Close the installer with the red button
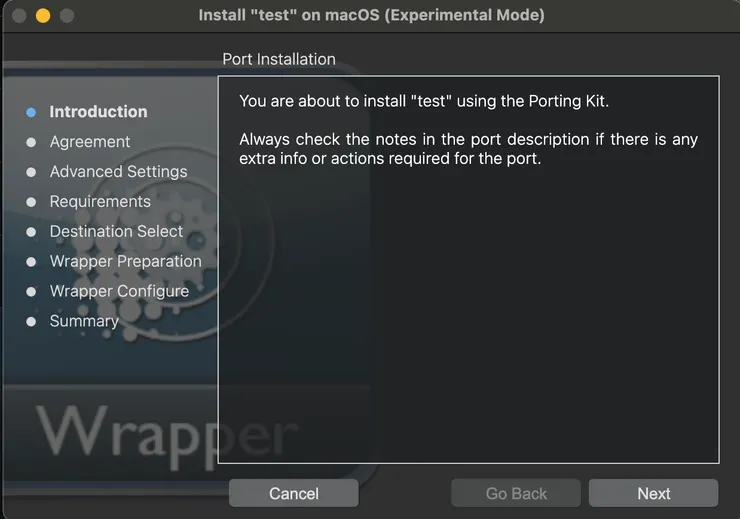 coord(18,16)
